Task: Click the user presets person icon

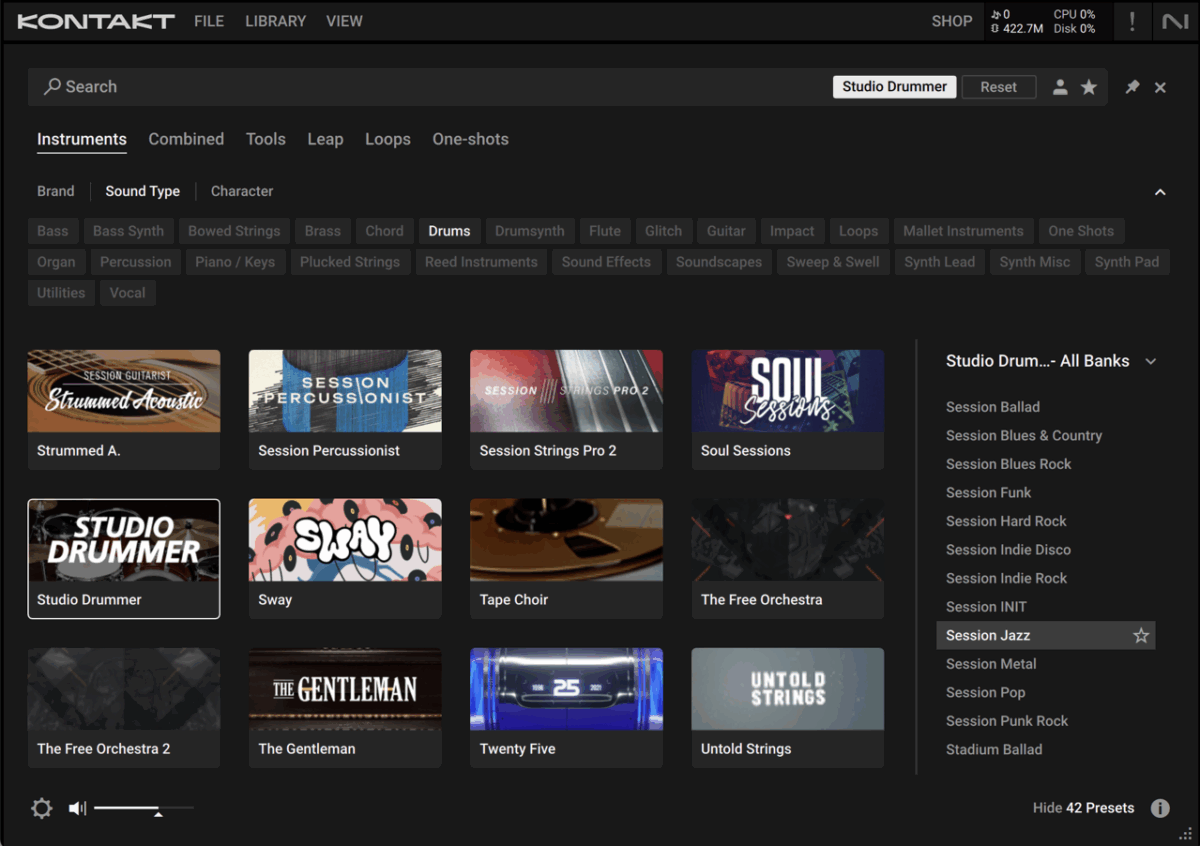Action: [x=1060, y=87]
